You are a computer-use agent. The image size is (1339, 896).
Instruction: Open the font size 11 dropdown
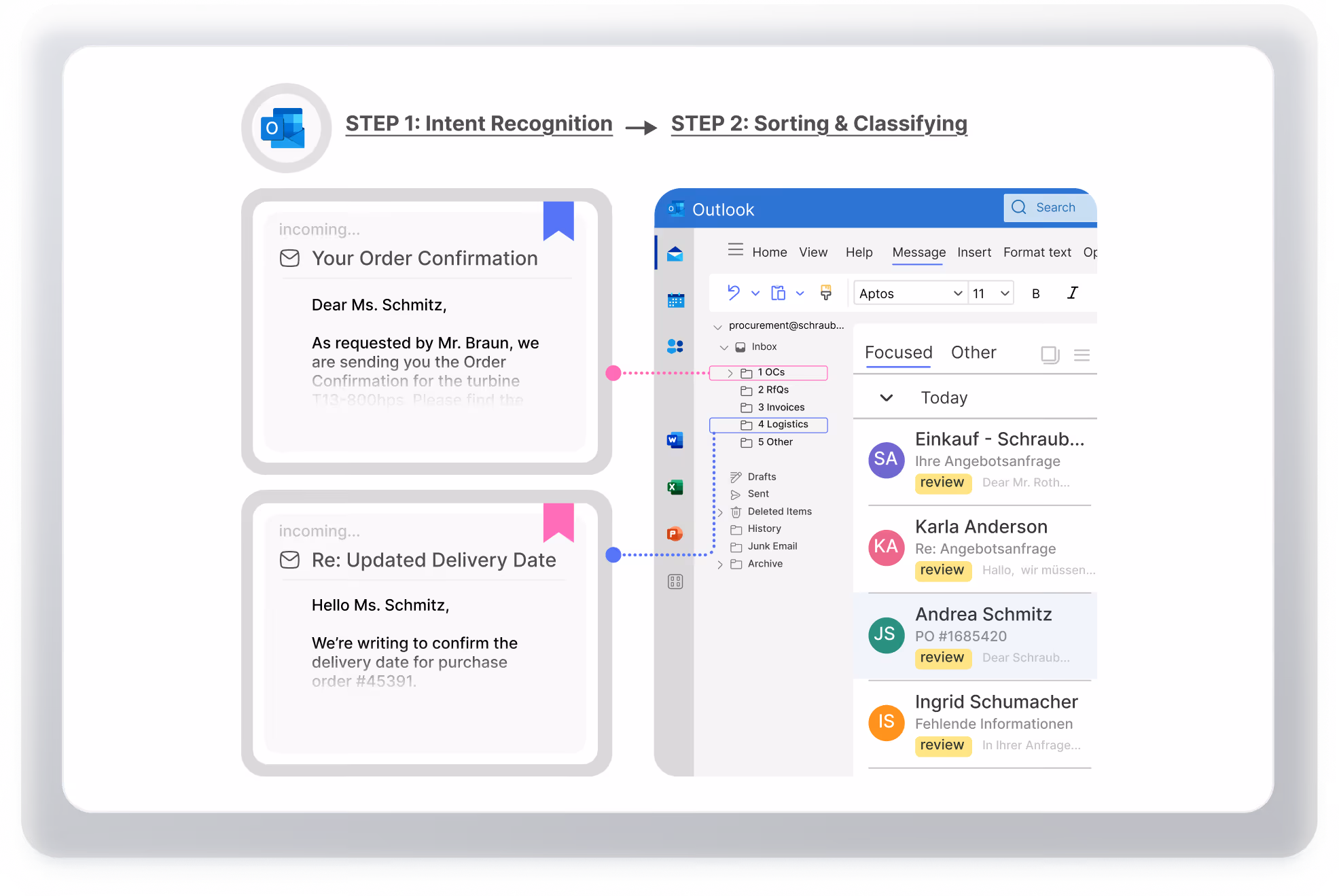(990, 293)
